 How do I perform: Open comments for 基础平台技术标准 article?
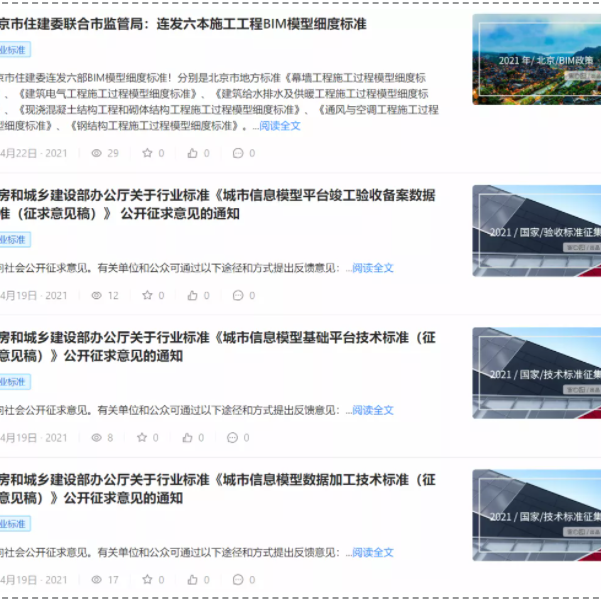click(x=232, y=437)
